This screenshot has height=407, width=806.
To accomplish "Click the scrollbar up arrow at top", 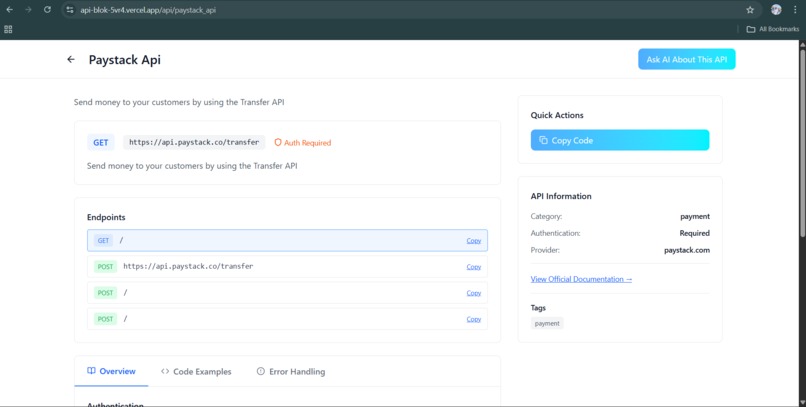I will click(802, 44).
